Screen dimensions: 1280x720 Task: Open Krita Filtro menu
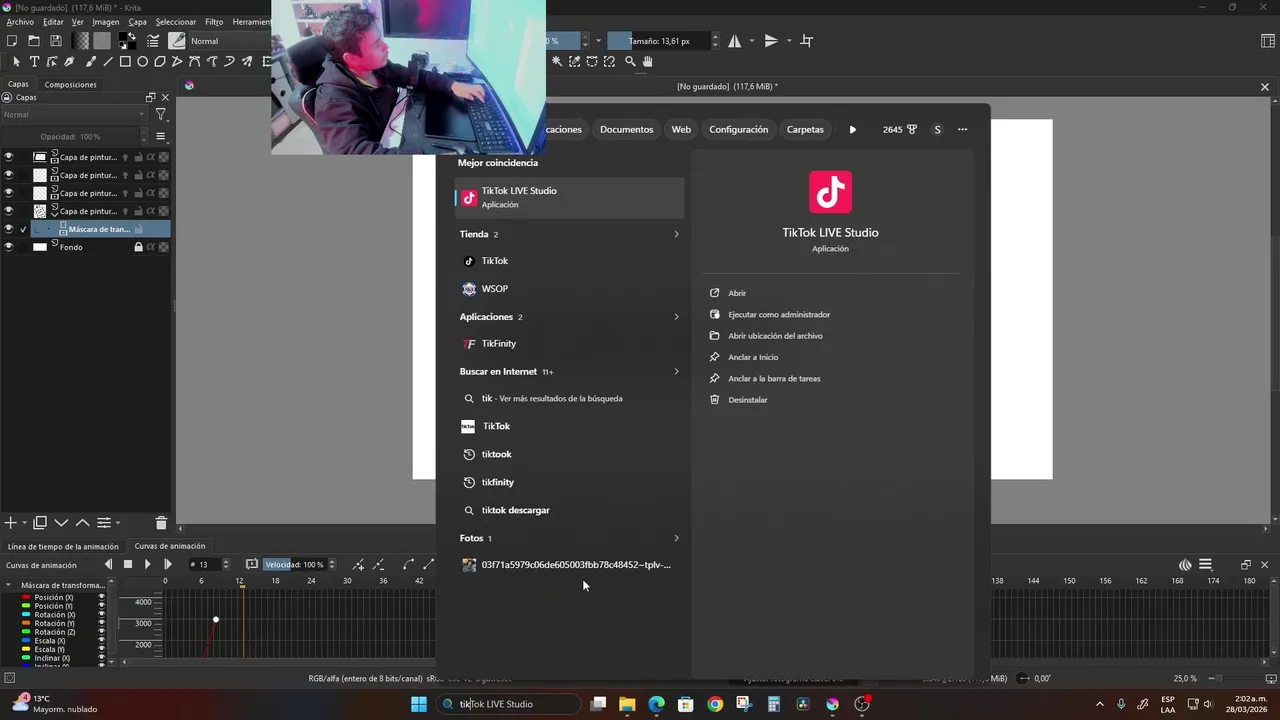[x=214, y=22]
